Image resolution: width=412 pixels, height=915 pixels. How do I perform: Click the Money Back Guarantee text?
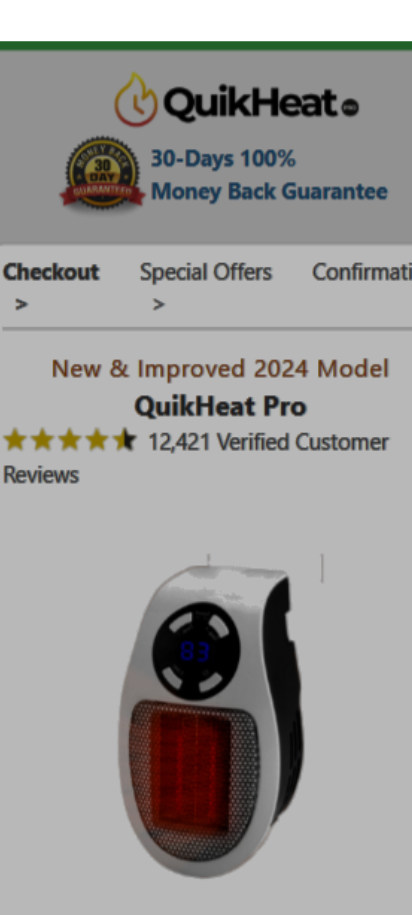[269, 191]
